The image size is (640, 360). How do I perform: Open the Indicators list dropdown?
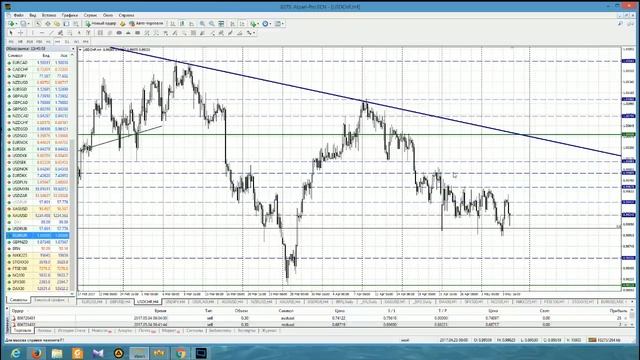click(255, 24)
